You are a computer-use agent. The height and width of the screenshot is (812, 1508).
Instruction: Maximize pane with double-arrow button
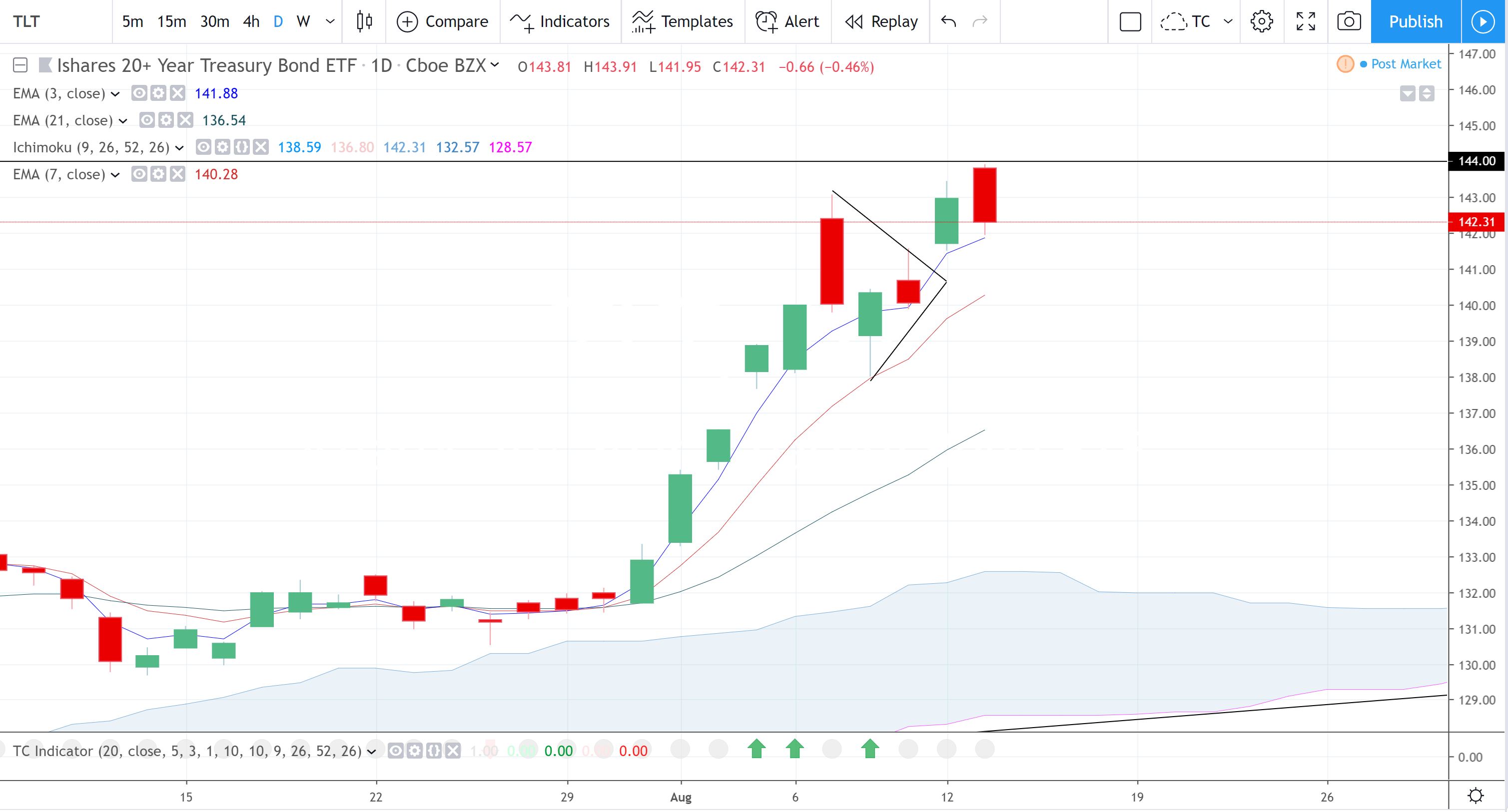(x=1427, y=93)
